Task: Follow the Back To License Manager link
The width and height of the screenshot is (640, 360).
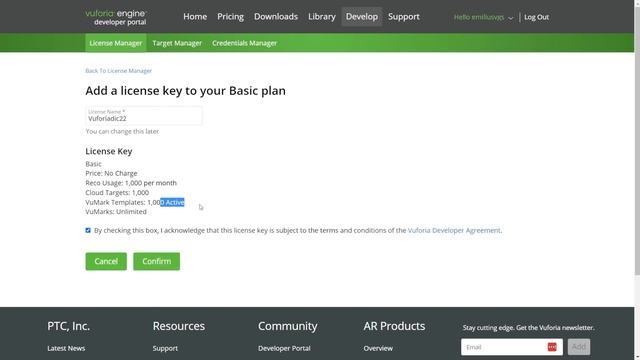Action: pos(118,71)
